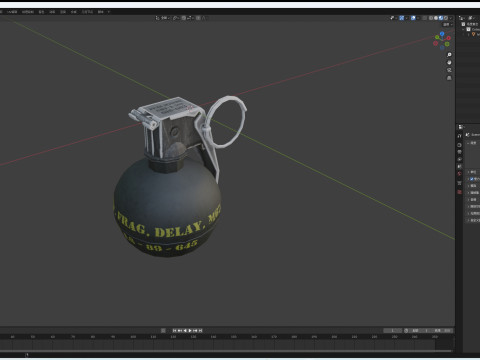
Task: Open the Tool properties tab
Action: [459, 136]
